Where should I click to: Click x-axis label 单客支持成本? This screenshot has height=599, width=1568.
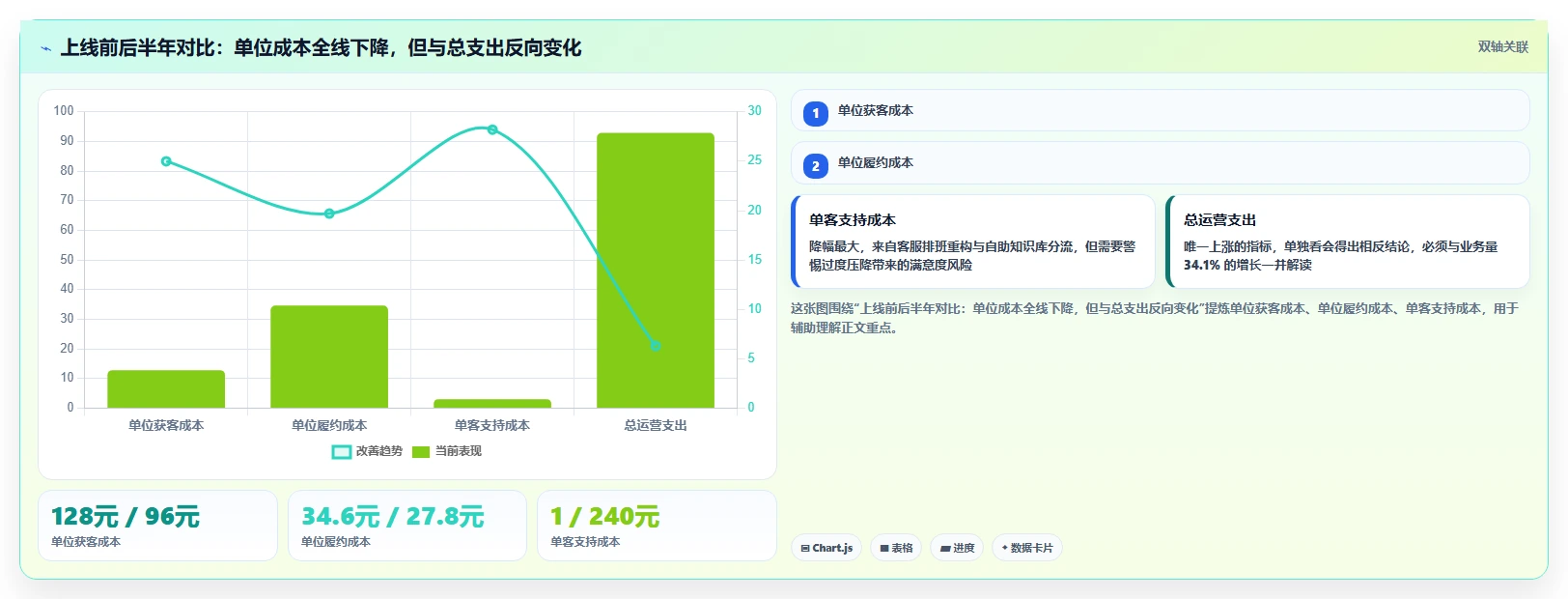492,425
